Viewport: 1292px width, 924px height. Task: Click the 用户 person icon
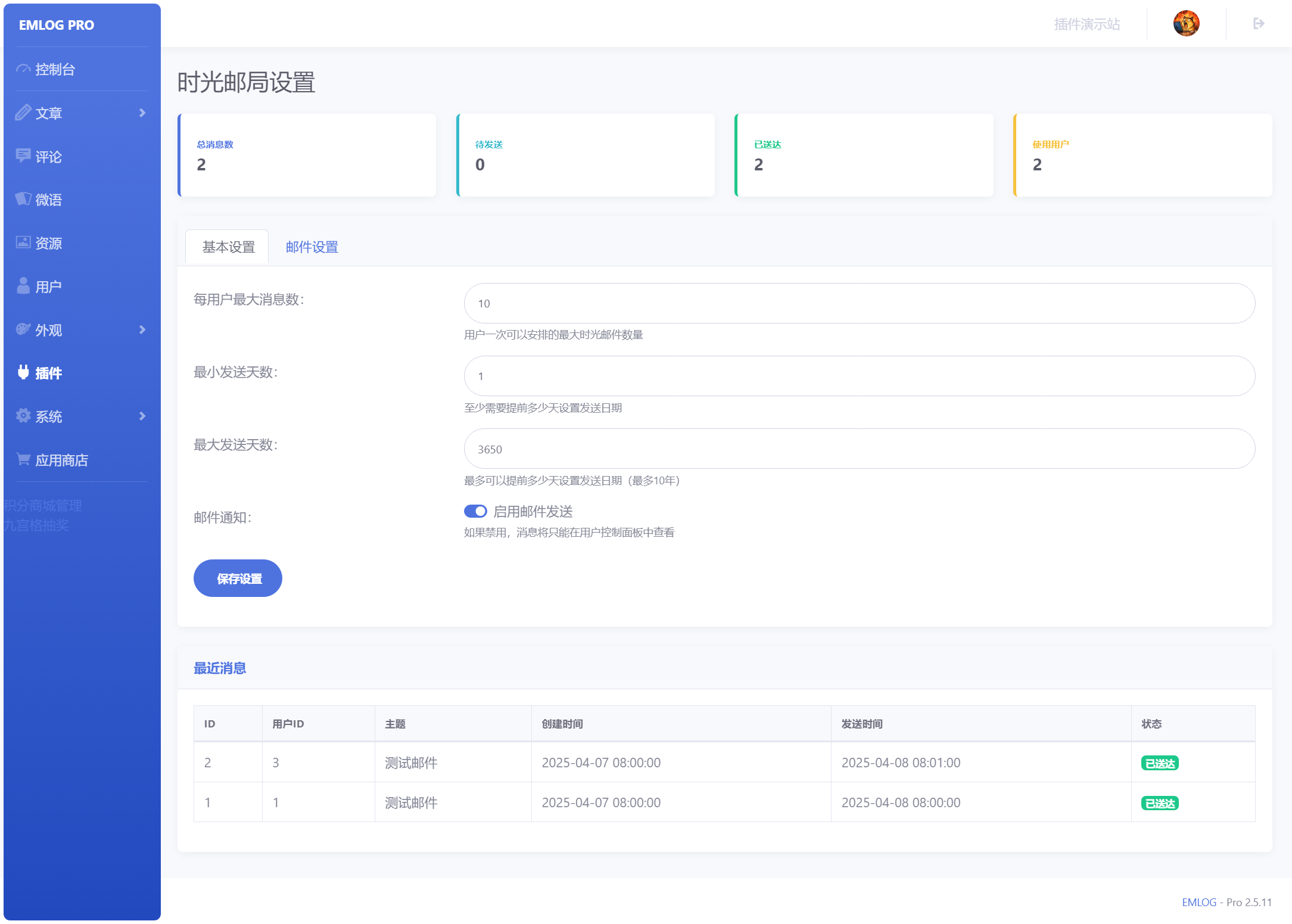[x=23, y=286]
